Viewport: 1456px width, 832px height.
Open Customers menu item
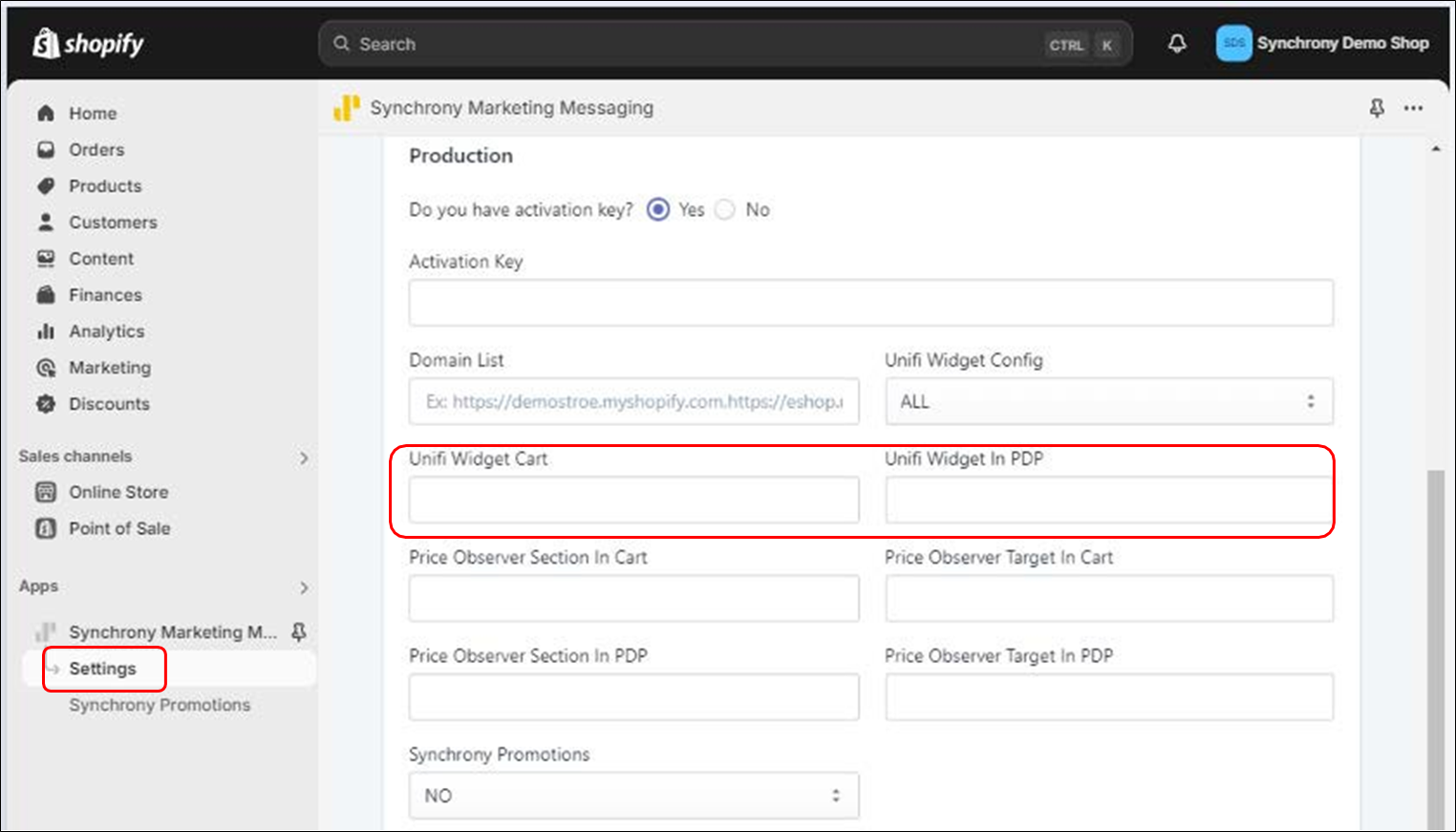click(x=113, y=222)
